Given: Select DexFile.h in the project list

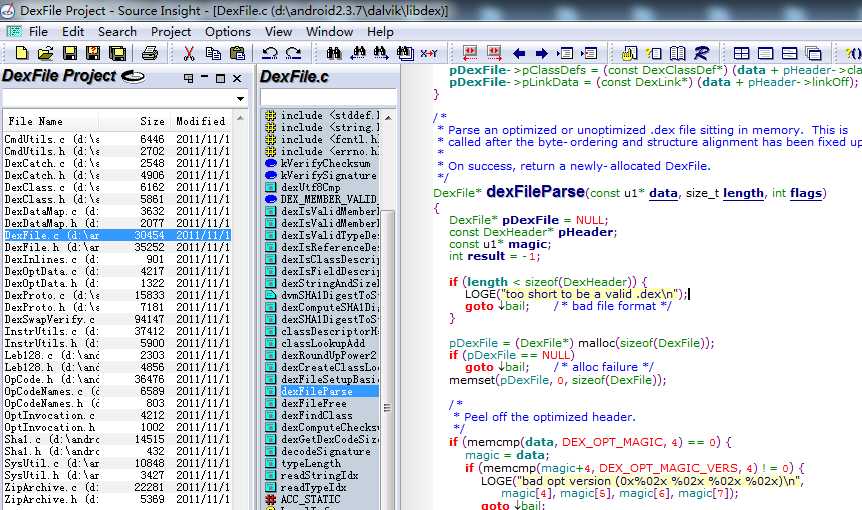Looking at the screenshot, I should click(117, 247).
